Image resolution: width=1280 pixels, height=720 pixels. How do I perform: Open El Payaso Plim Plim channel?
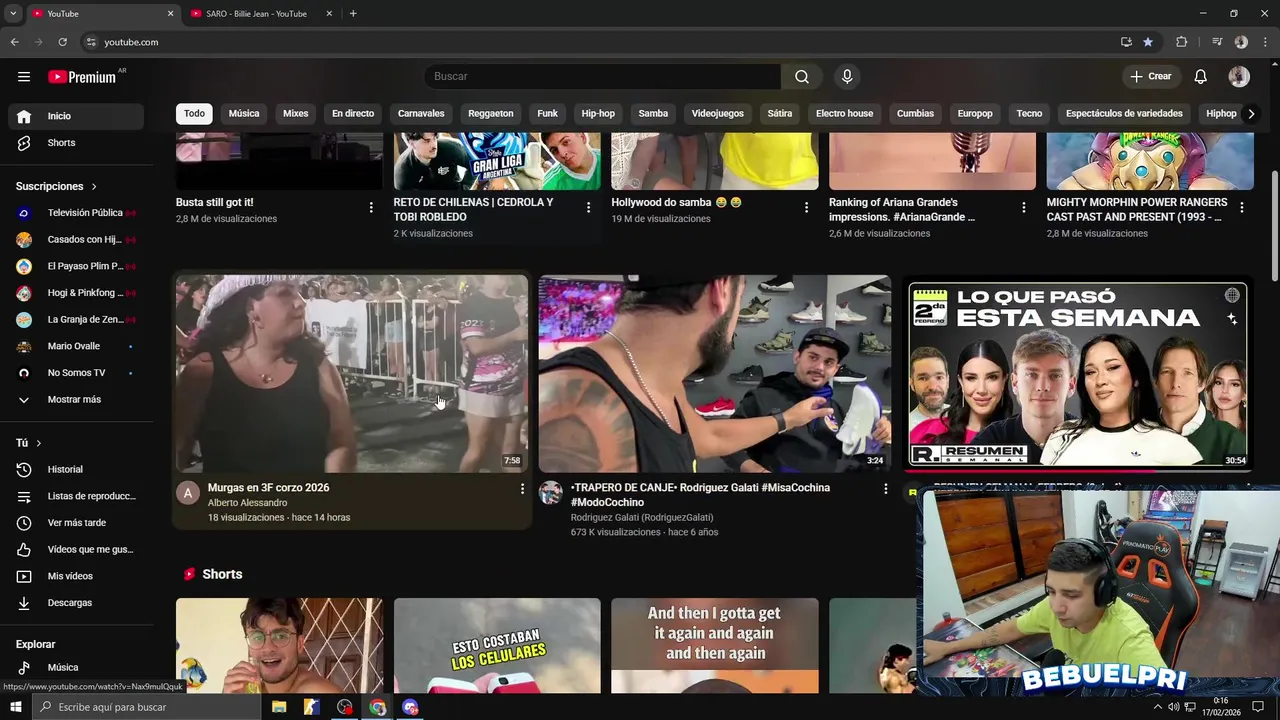(76, 266)
